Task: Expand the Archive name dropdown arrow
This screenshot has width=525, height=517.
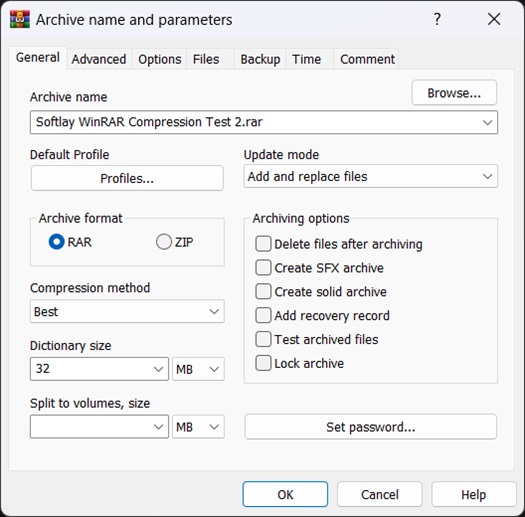Action: tap(488, 123)
